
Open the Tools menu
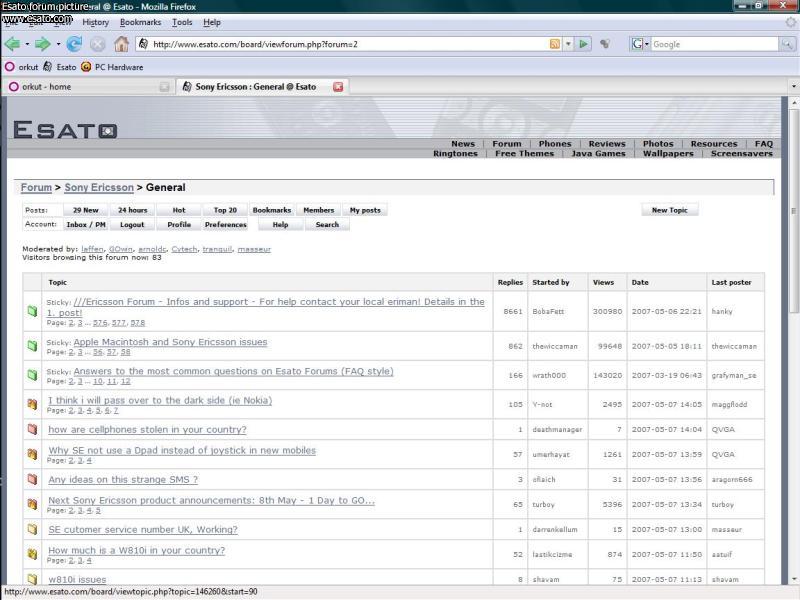[x=182, y=22]
